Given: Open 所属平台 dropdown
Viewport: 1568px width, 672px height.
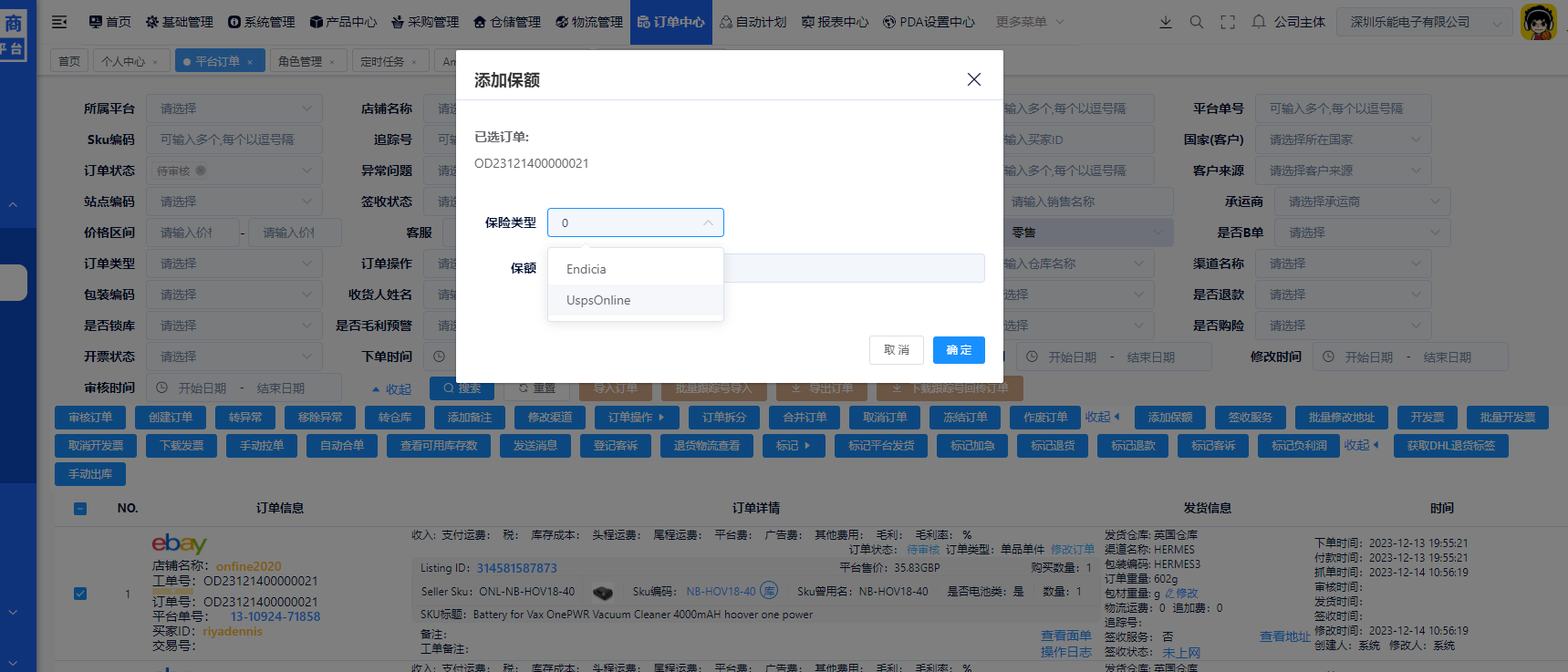Looking at the screenshot, I should [234, 109].
